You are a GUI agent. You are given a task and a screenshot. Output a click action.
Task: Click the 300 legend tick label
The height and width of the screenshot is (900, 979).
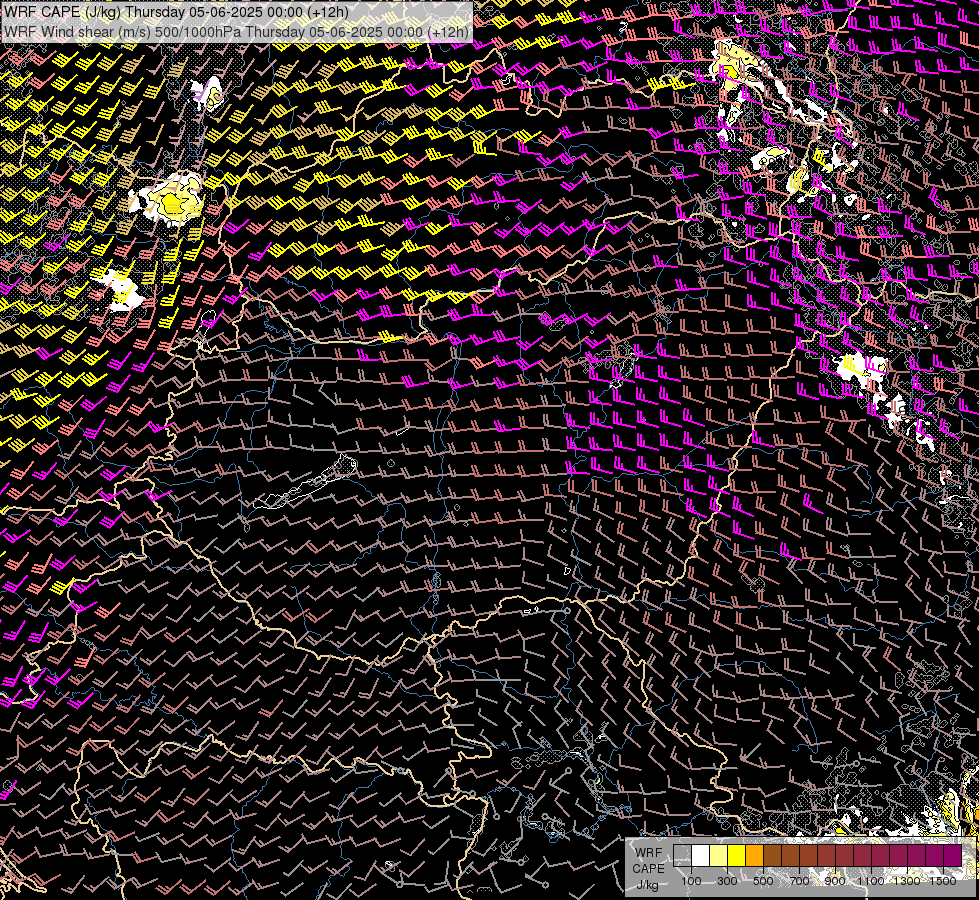tap(727, 881)
